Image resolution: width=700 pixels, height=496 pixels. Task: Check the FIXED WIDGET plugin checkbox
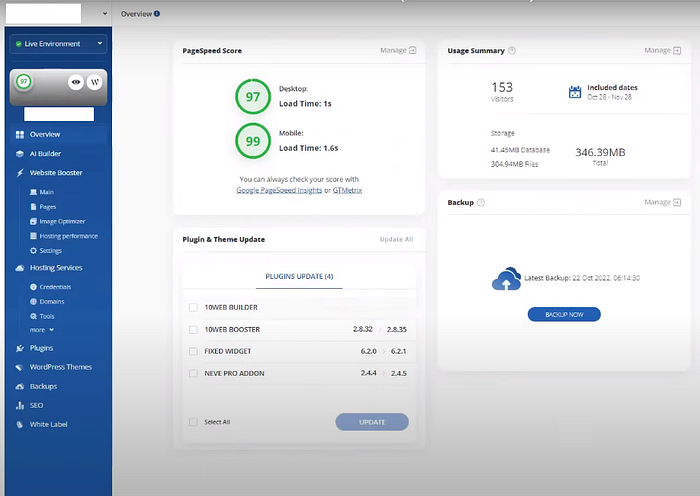(x=193, y=351)
